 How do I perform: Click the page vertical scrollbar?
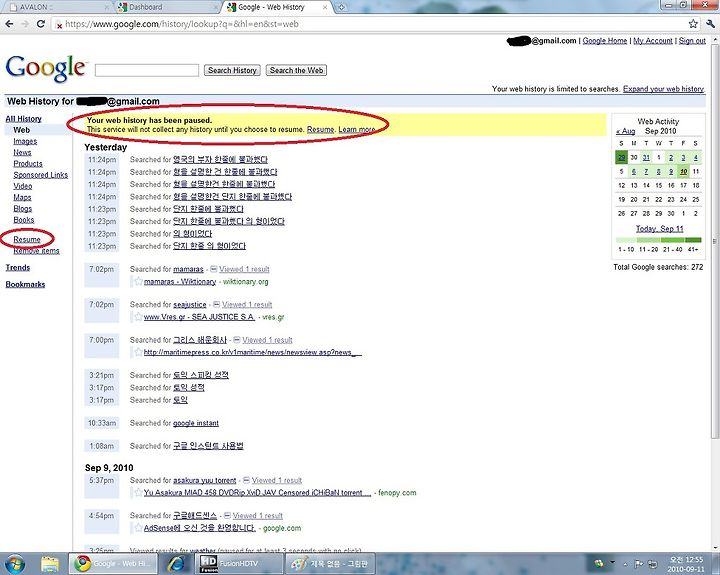(715, 241)
